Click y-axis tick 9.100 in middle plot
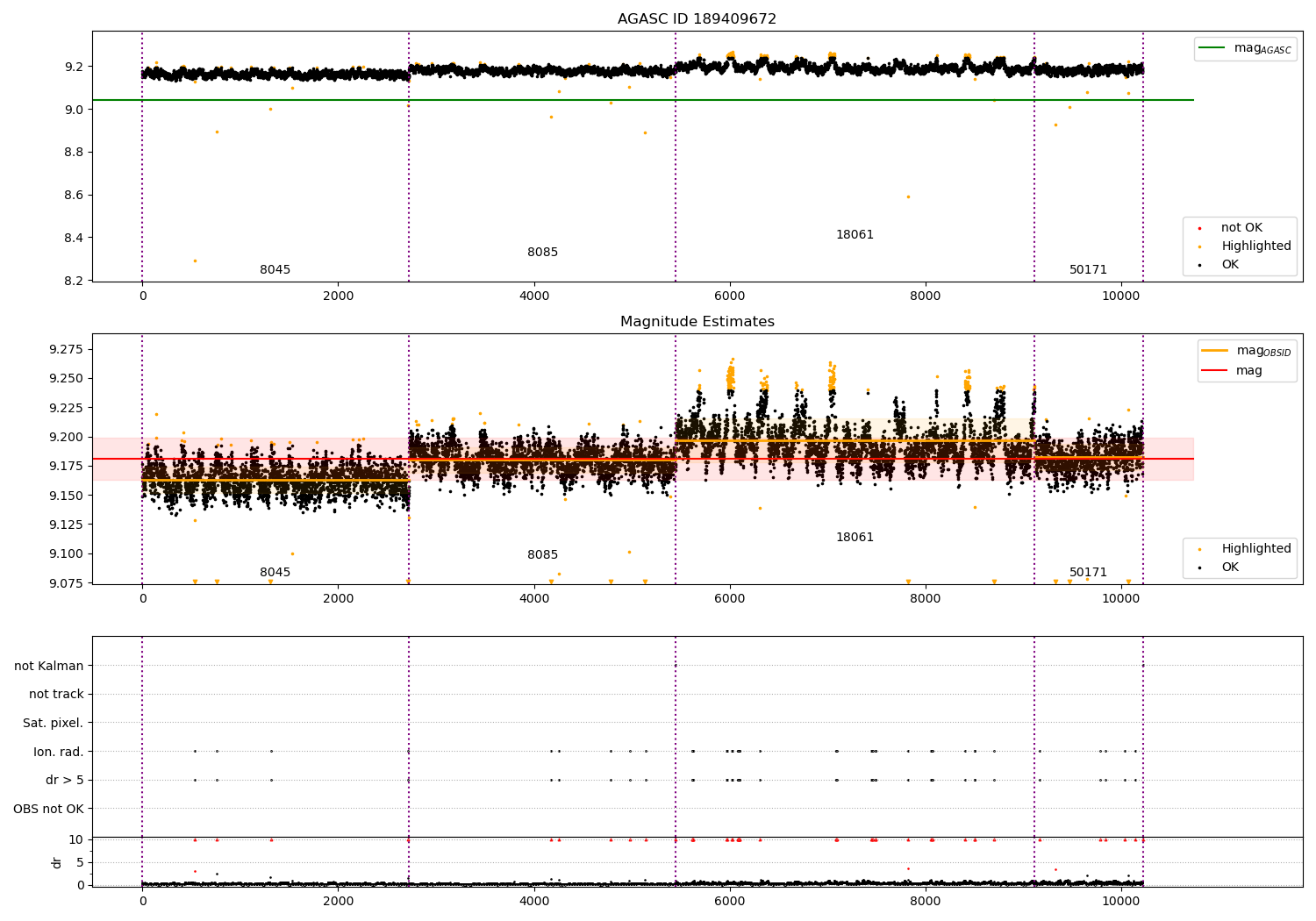This screenshot has width=1316, height=921. [68, 553]
